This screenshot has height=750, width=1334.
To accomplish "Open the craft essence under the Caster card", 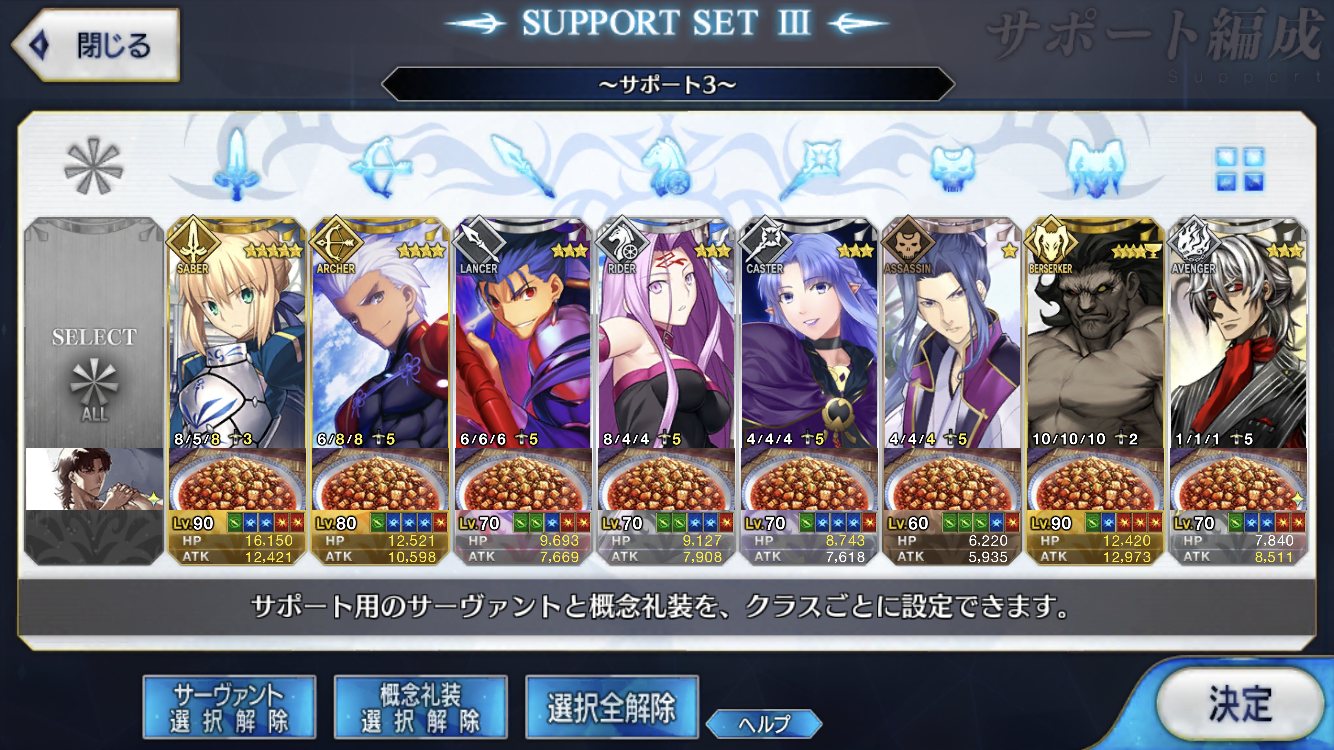I will point(810,481).
